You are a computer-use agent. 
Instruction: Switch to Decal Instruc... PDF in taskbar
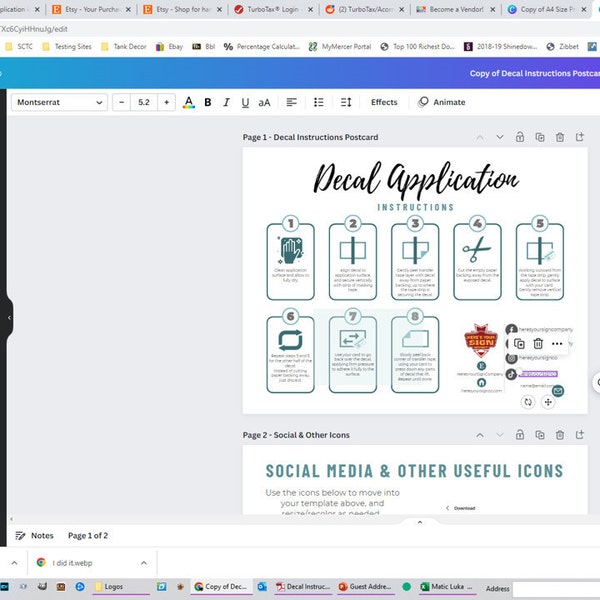(304, 587)
